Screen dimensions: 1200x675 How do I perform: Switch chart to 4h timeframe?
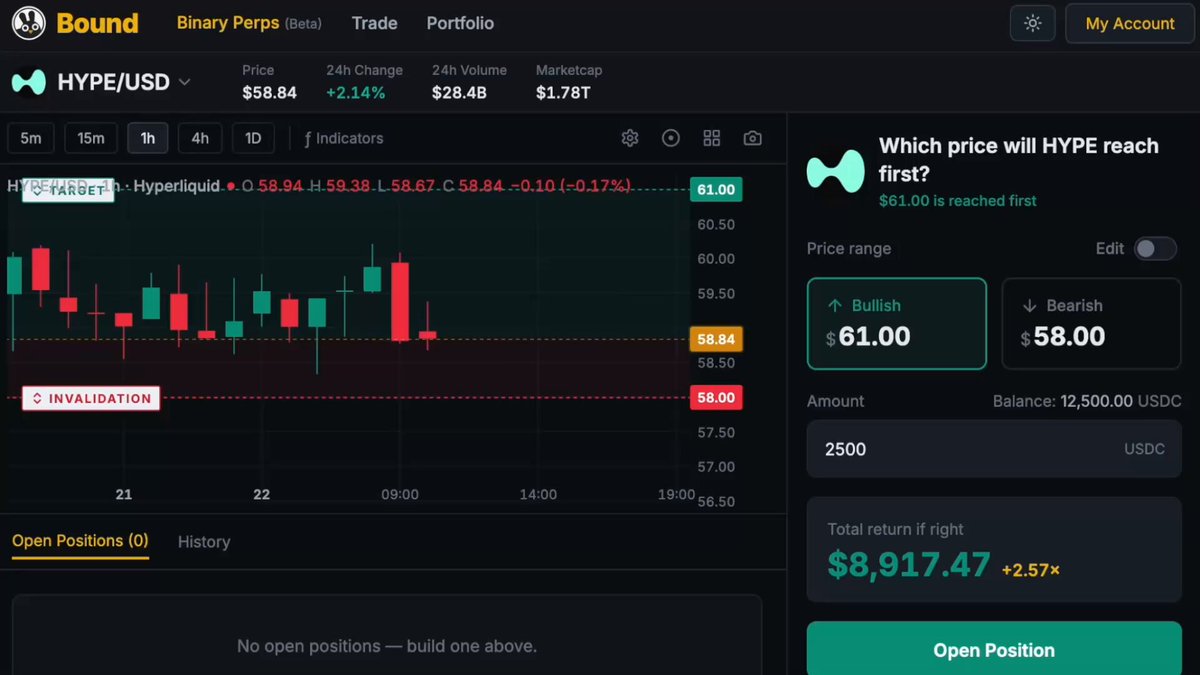200,138
